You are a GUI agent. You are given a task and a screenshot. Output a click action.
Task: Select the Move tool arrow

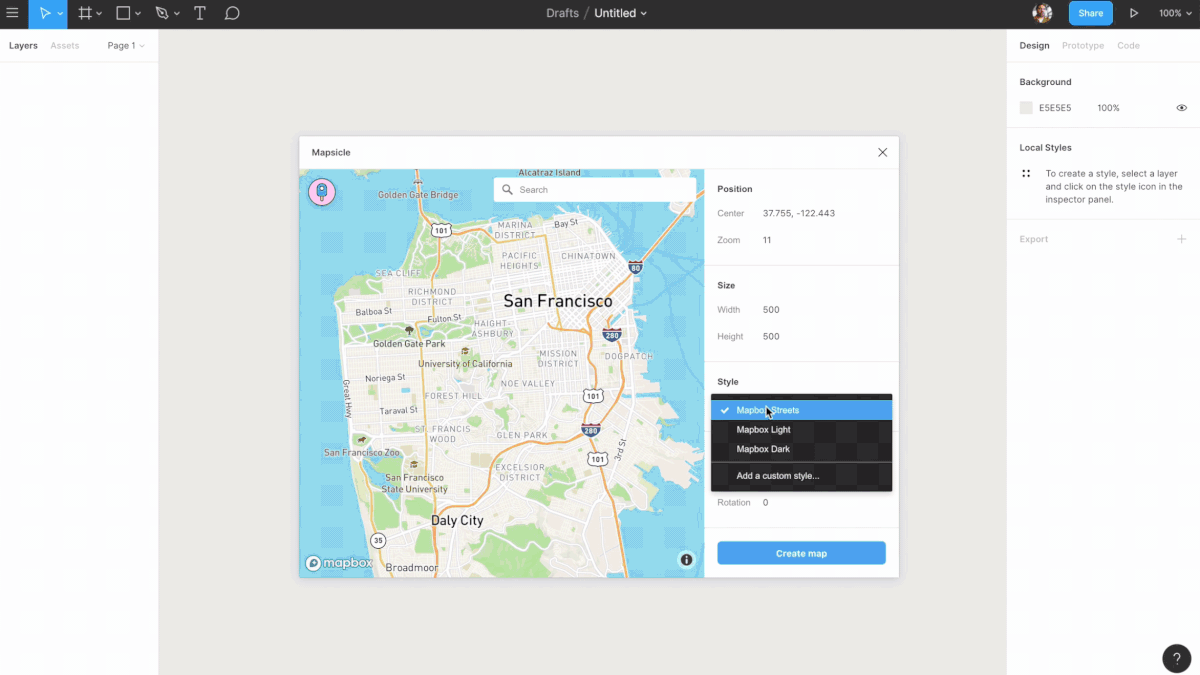pyautogui.click(x=44, y=14)
